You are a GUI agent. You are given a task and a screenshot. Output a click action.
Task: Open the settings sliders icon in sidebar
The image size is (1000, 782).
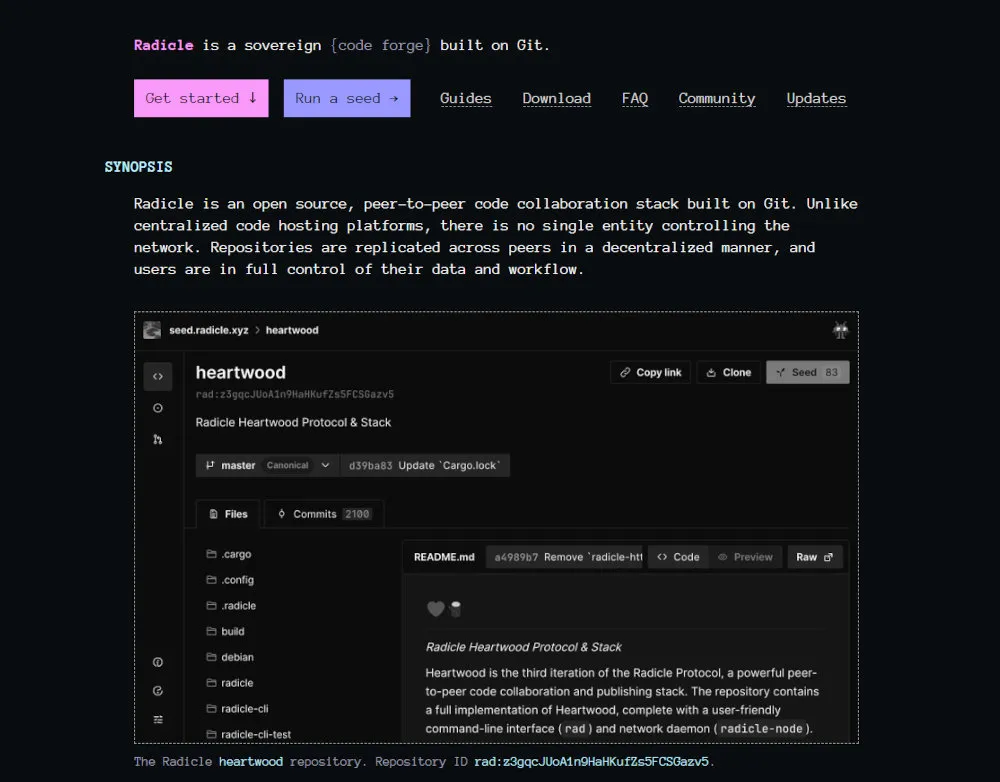tap(158, 719)
